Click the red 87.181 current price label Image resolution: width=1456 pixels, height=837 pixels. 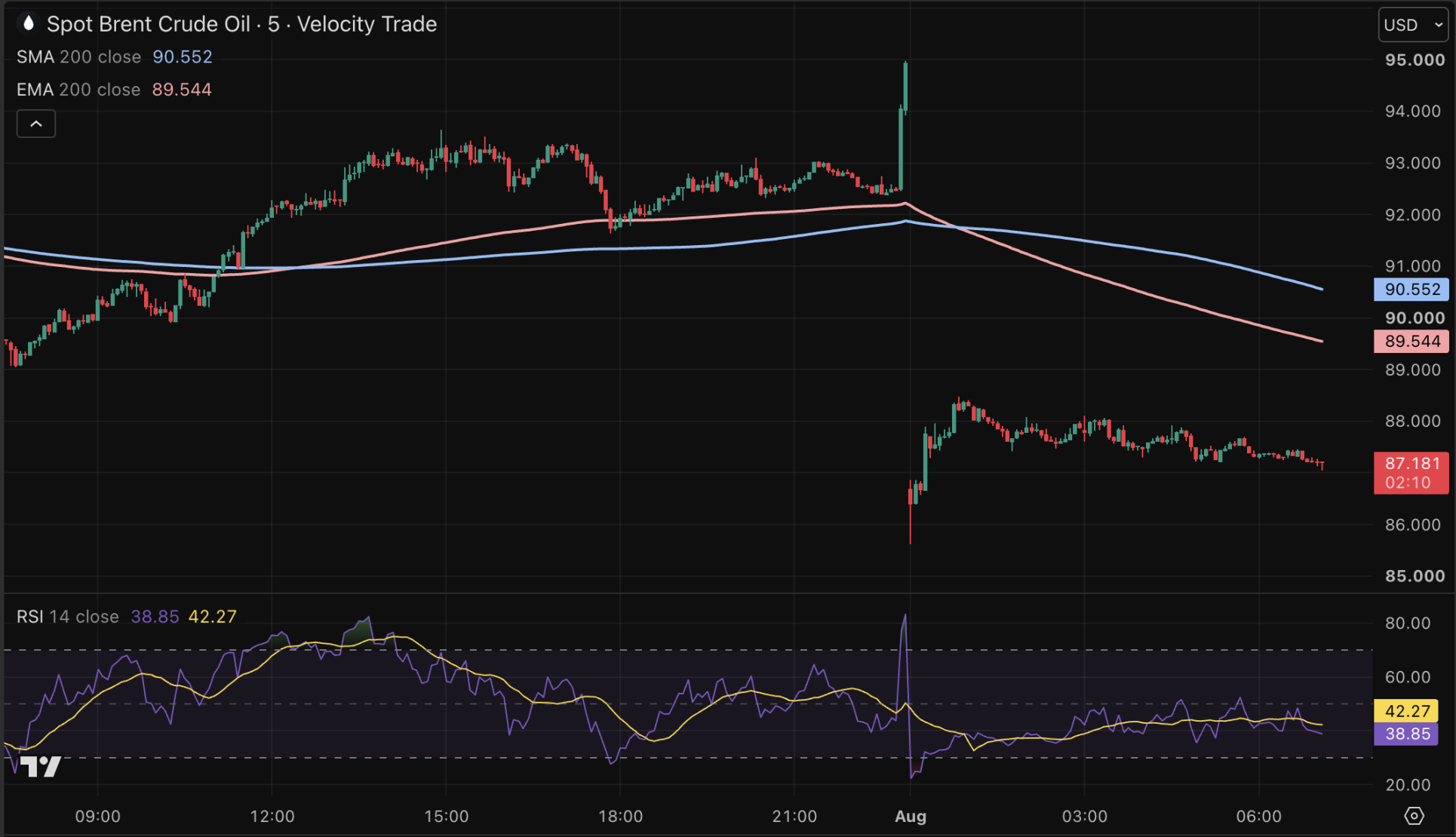tap(1411, 473)
